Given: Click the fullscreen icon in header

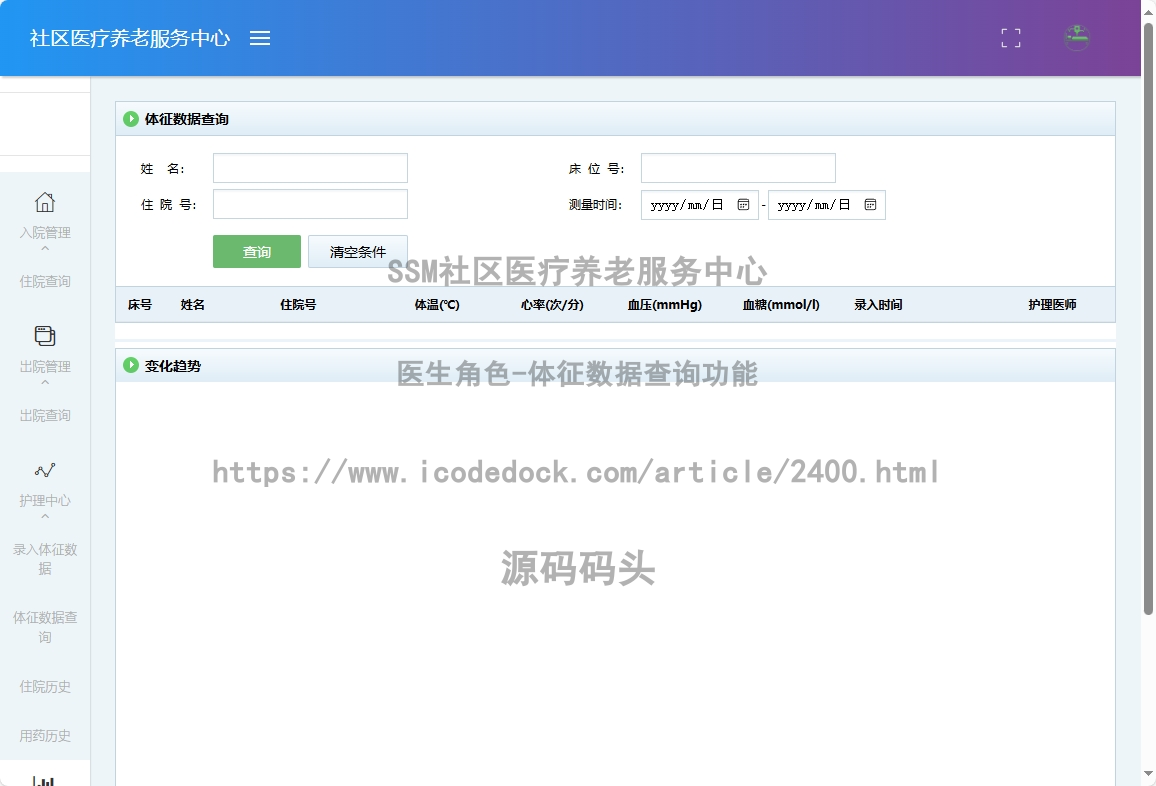Looking at the screenshot, I should tap(1011, 38).
